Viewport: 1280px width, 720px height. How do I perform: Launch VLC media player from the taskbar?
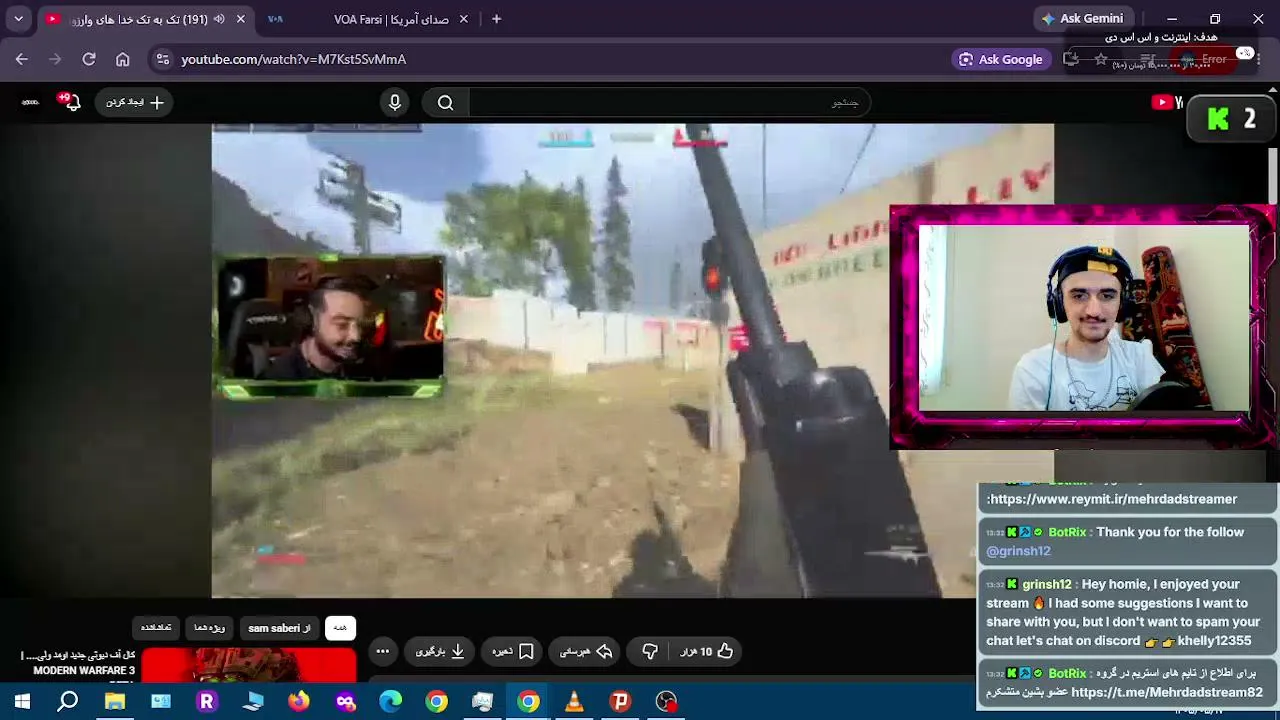[x=574, y=702]
